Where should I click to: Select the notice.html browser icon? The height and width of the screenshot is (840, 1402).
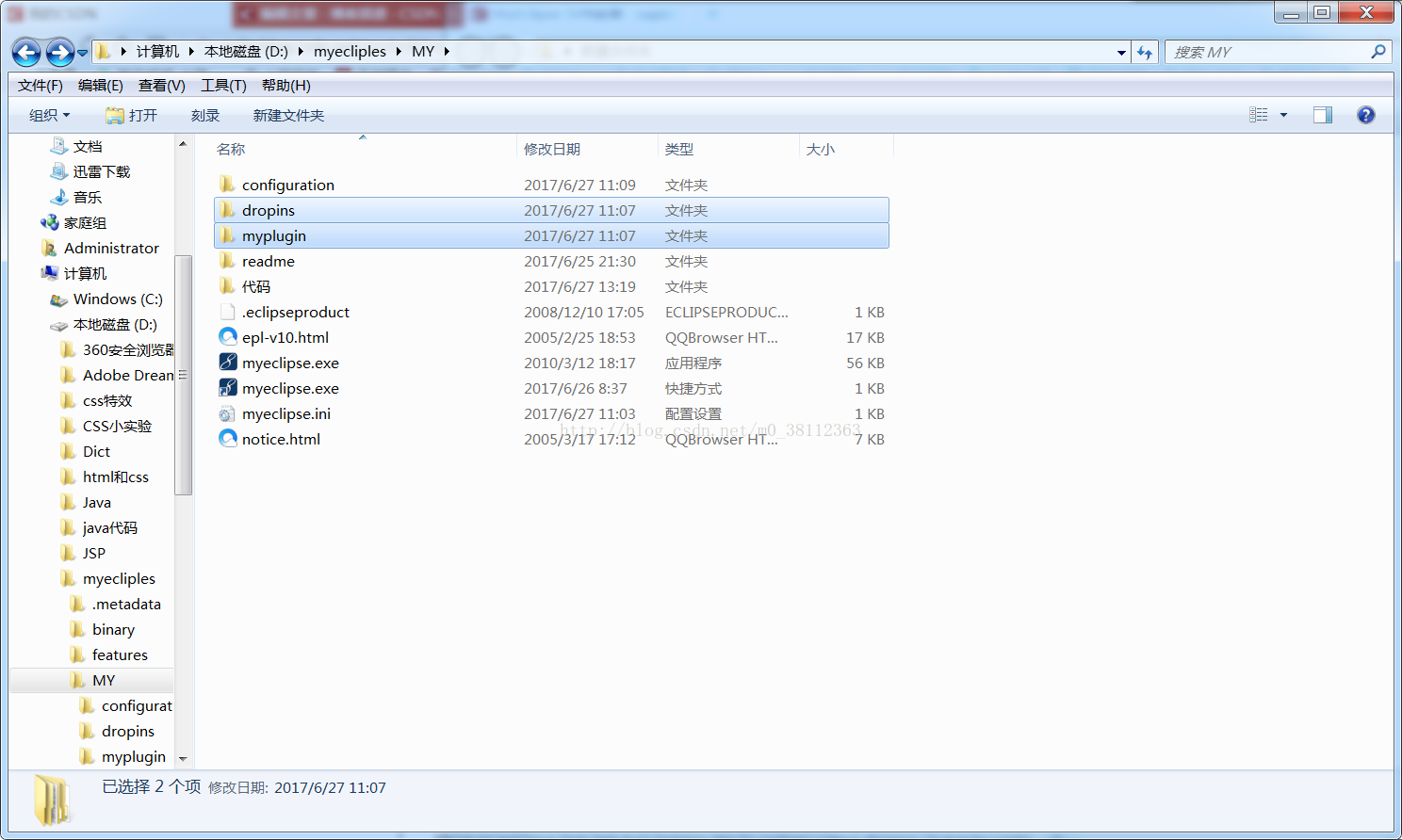227,439
